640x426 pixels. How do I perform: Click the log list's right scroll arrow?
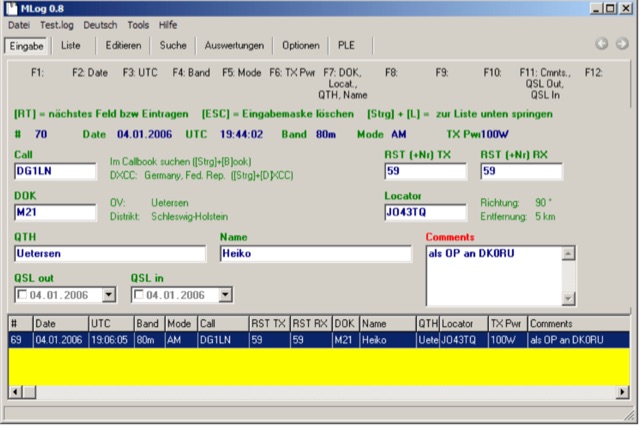(623, 392)
